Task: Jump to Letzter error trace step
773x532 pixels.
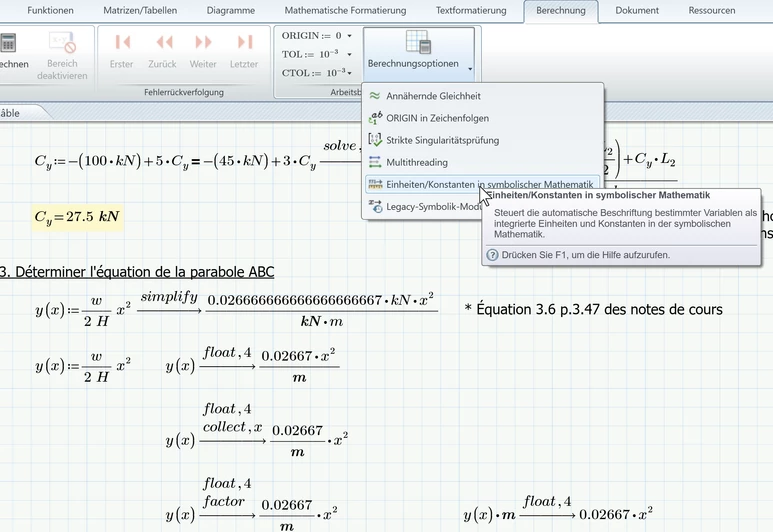Action: tap(245, 42)
